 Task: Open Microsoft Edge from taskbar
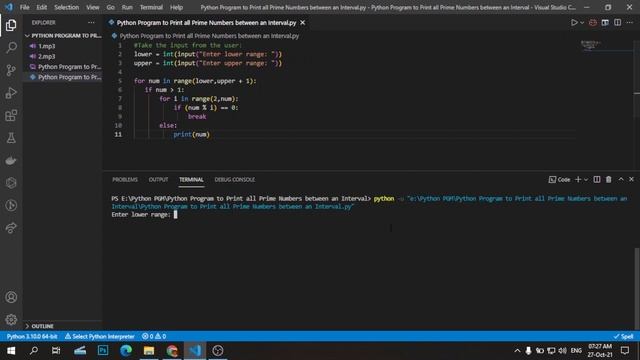(x=126, y=351)
